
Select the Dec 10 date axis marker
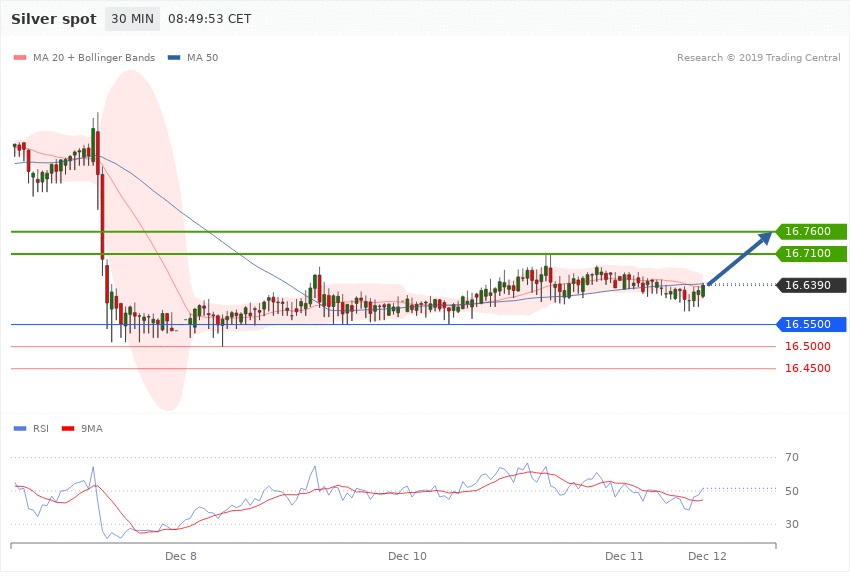point(407,555)
